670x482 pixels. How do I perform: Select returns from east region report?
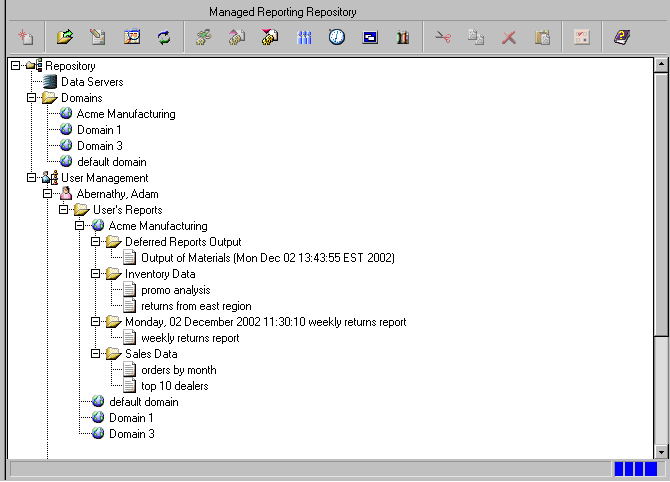(196, 306)
